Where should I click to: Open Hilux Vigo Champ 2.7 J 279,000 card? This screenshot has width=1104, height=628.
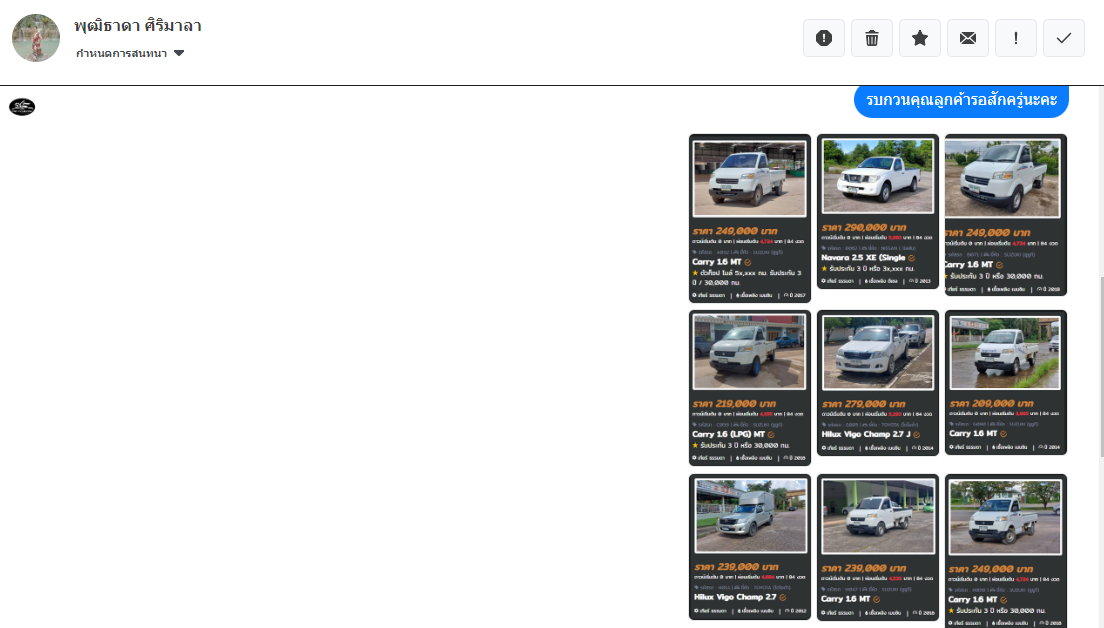tap(878, 383)
